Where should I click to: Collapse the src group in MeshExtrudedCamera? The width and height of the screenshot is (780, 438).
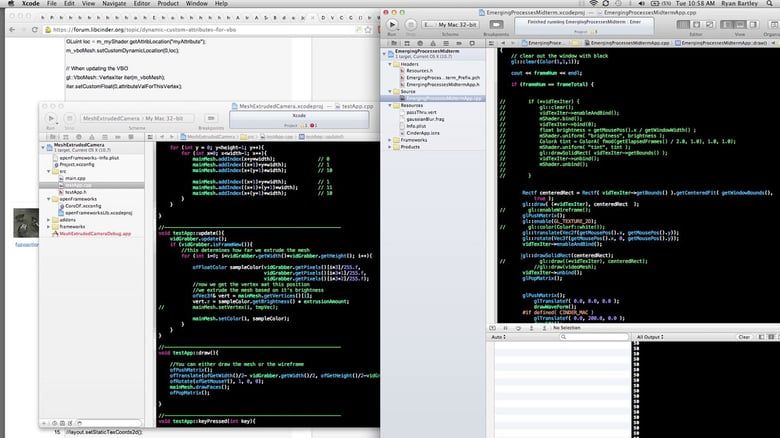[x=49, y=171]
